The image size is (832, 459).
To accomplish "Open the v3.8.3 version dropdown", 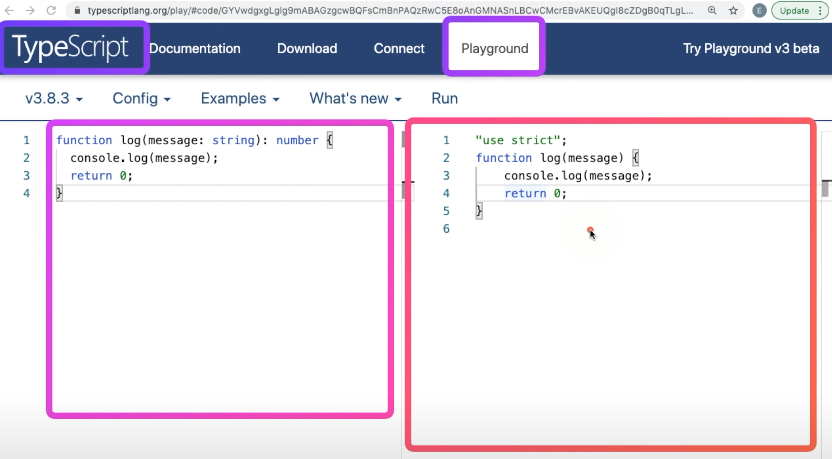I will tap(54, 99).
